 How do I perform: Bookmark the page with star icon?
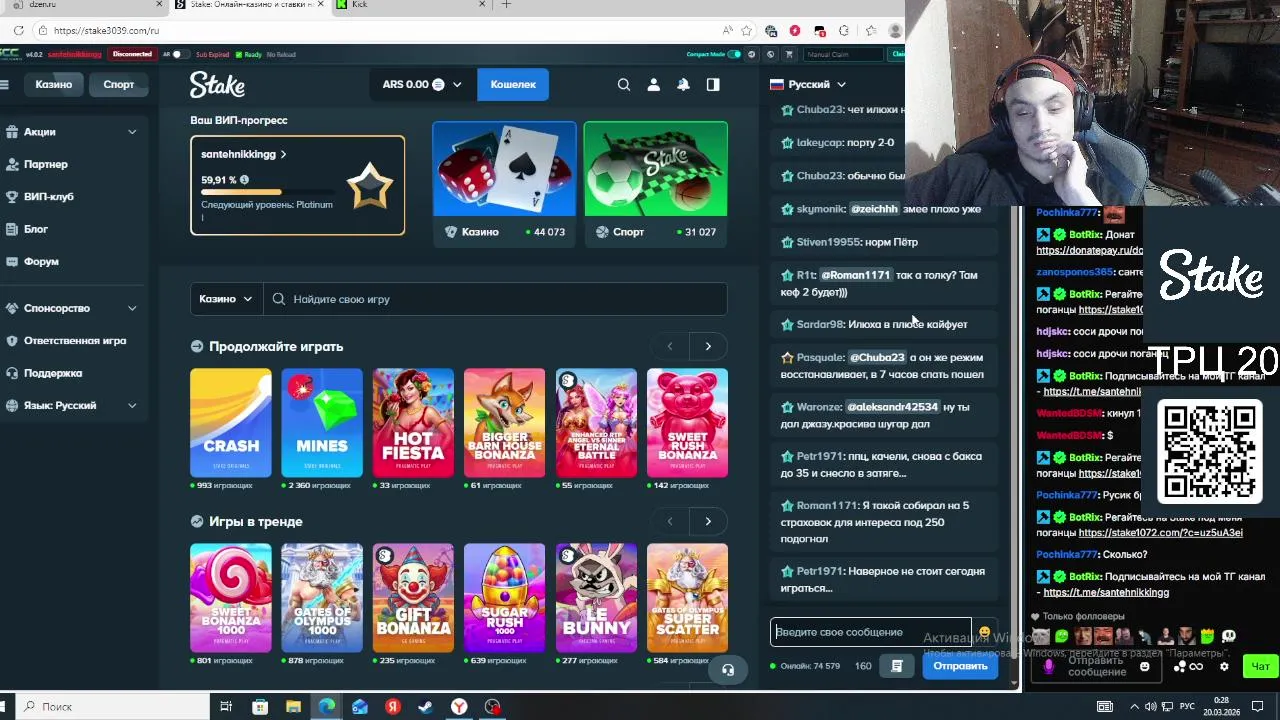(747, 30)
